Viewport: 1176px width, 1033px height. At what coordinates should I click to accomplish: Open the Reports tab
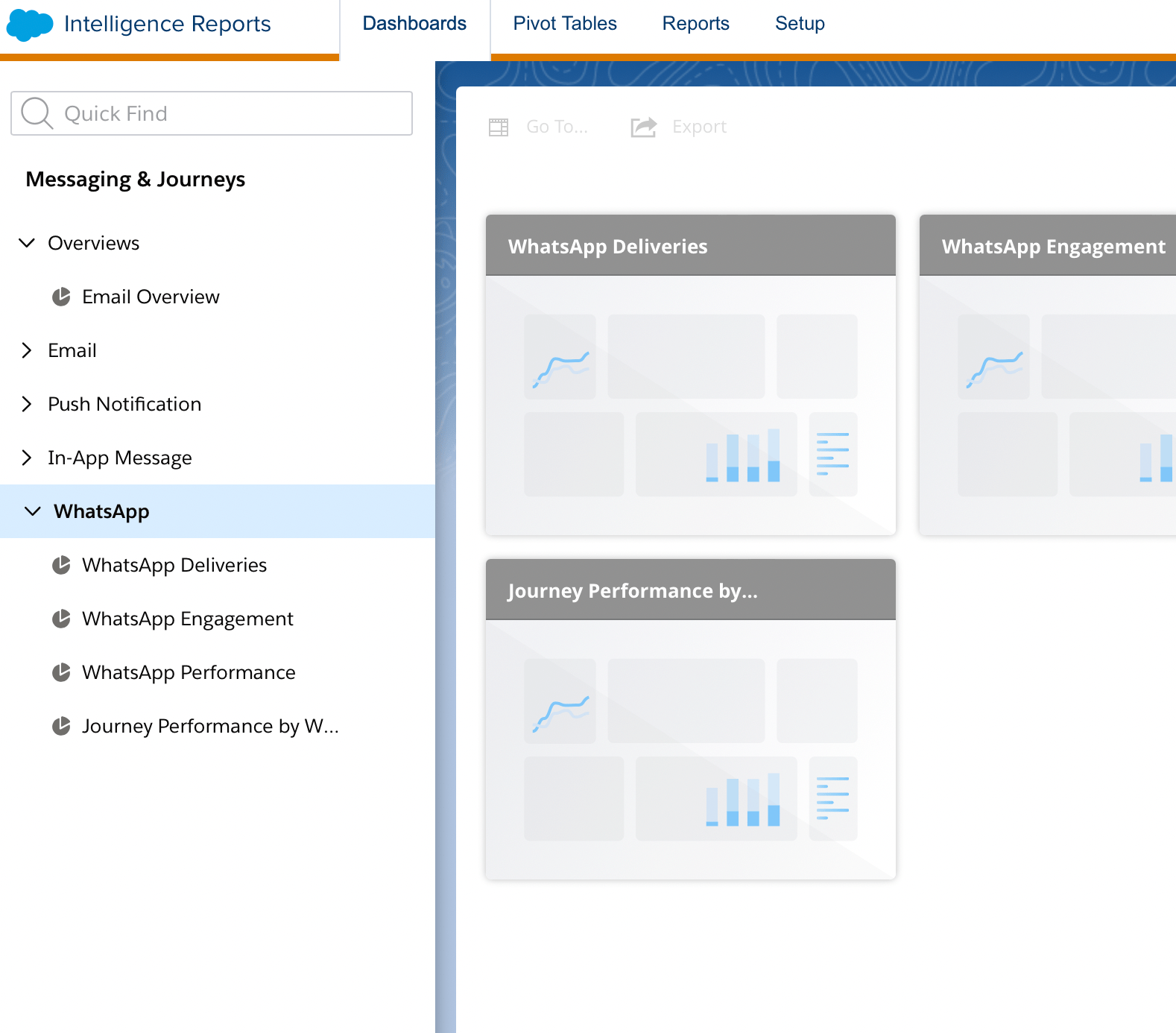(x=696, y=24)
